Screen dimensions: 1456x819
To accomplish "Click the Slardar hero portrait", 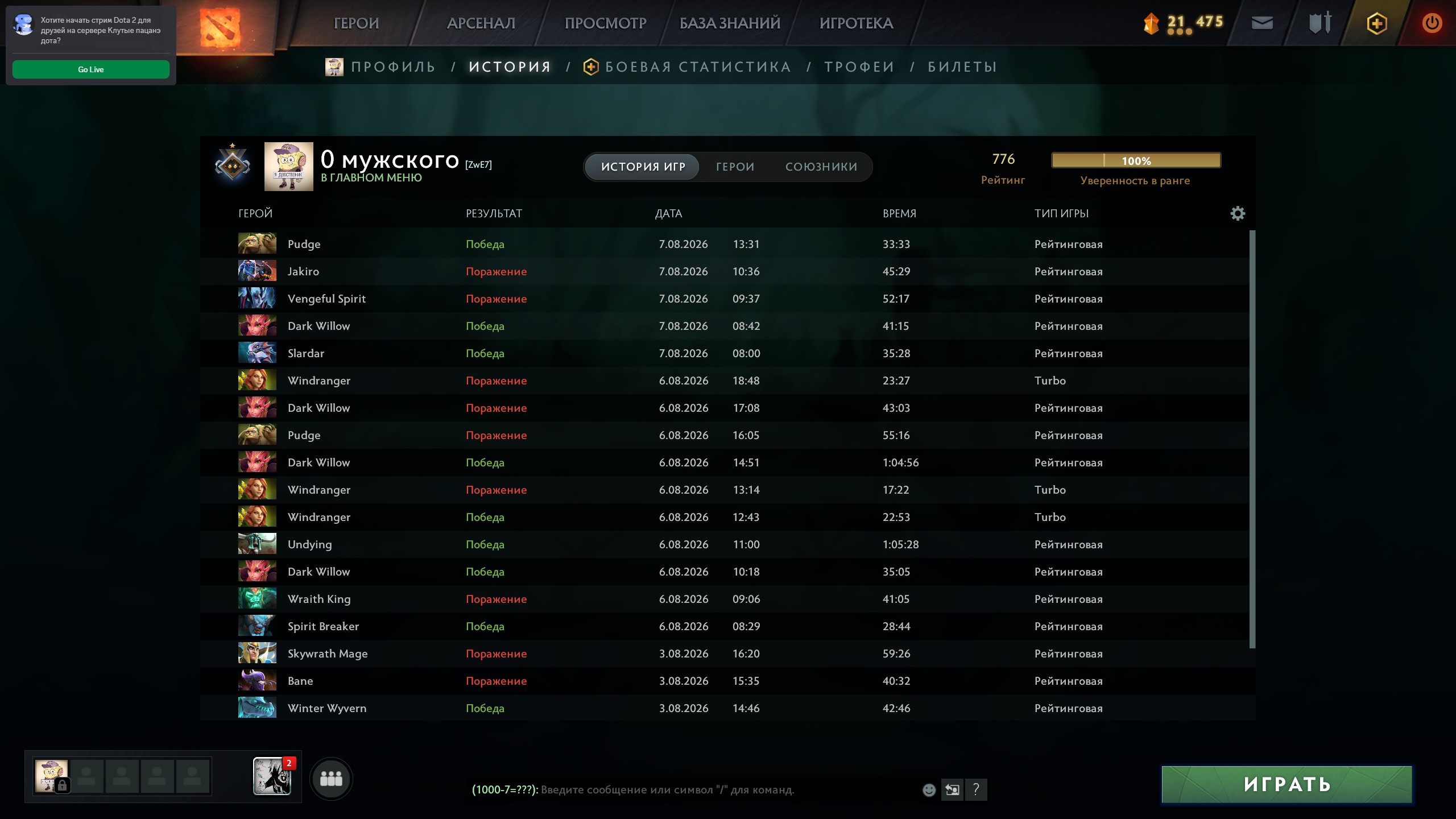I will [257, 353].
